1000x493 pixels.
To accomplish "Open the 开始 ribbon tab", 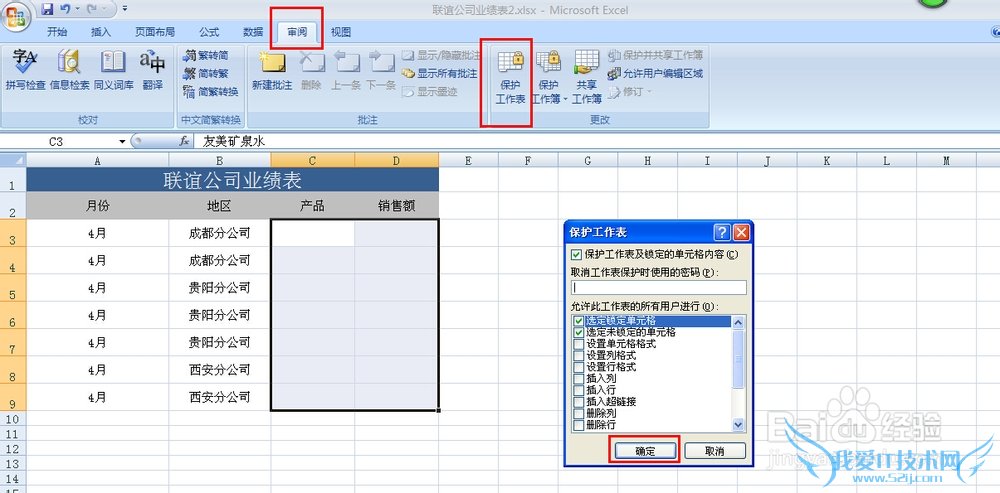I will (57, 32).
